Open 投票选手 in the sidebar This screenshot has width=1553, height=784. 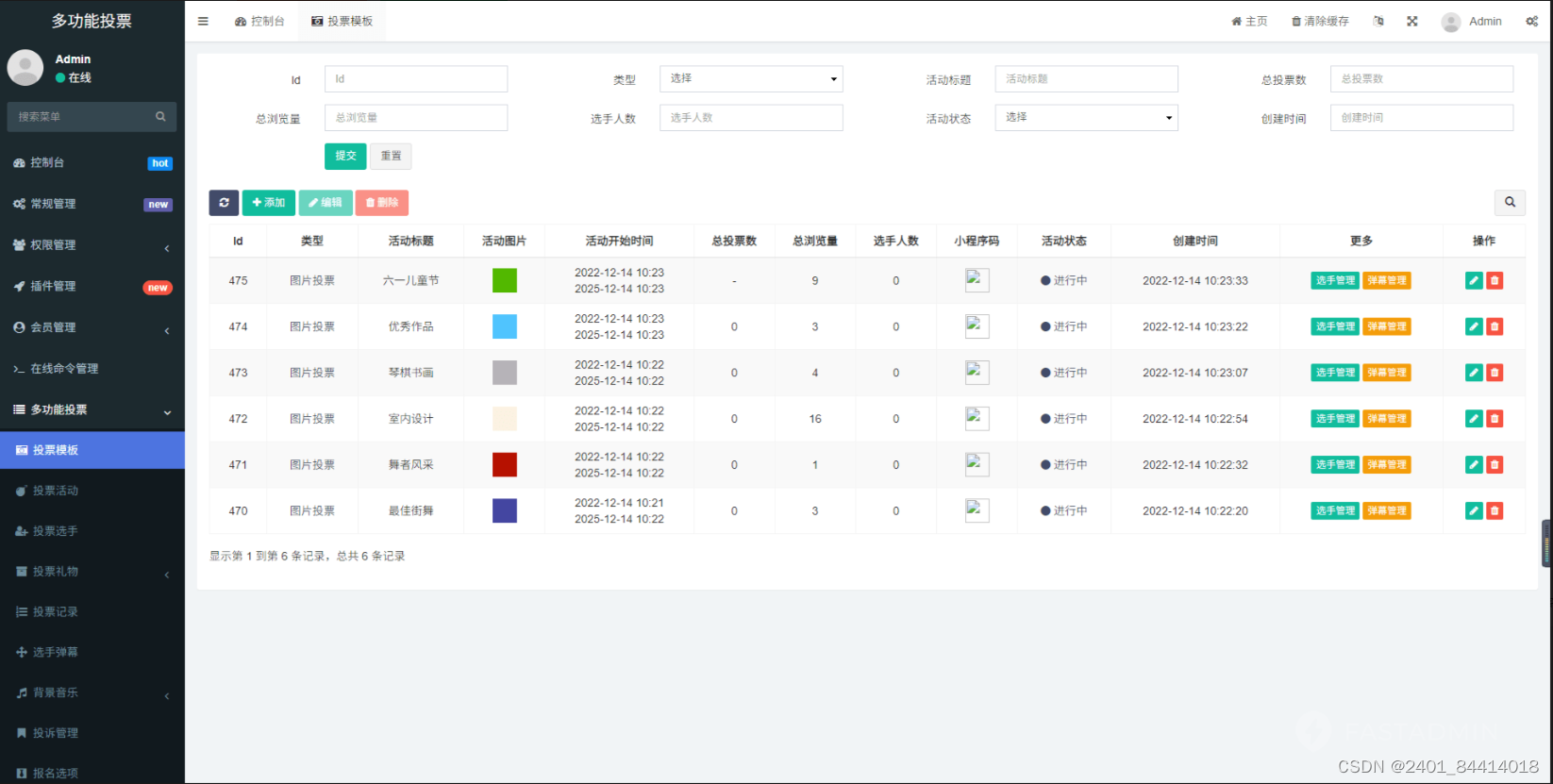coord(92,531)
